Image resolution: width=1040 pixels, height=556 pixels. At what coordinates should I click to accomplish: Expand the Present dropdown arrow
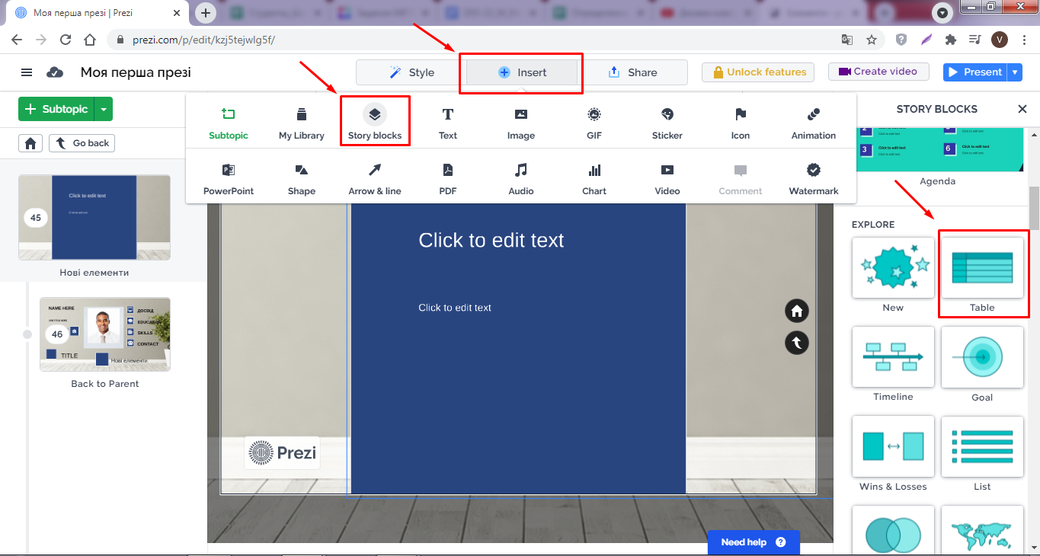pyautogui.click(x=1015, y=72)
